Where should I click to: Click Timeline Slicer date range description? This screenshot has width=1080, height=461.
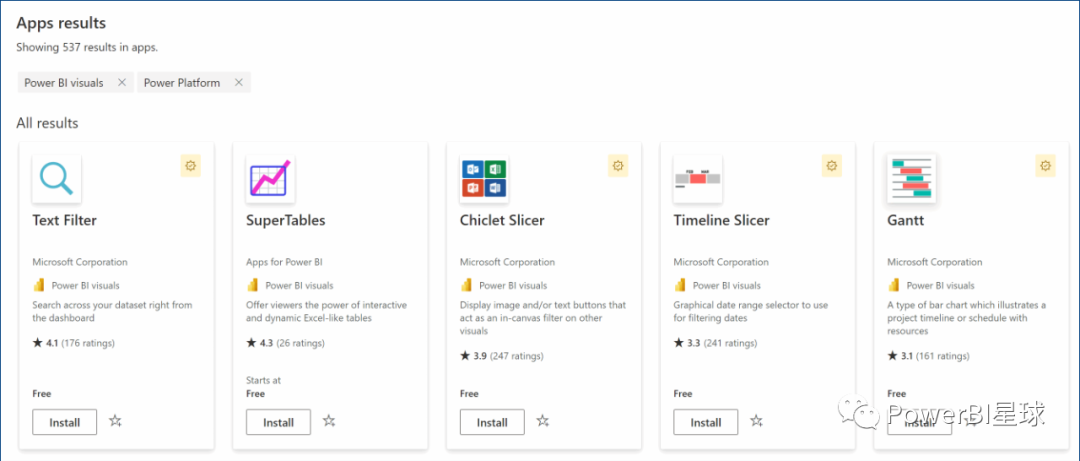click(751, 311)
